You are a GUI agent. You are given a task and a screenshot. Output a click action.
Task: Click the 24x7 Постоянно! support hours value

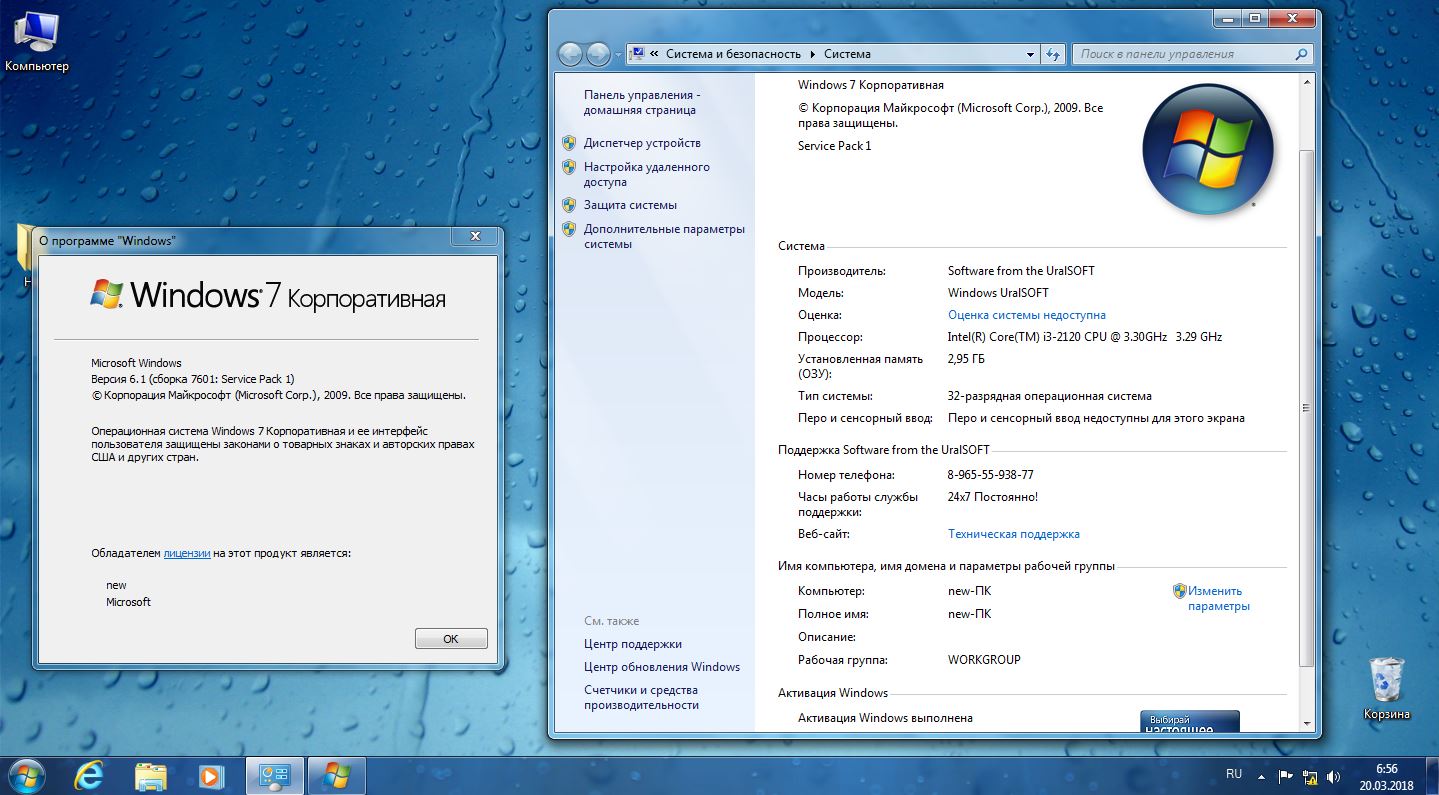(993, 497)
